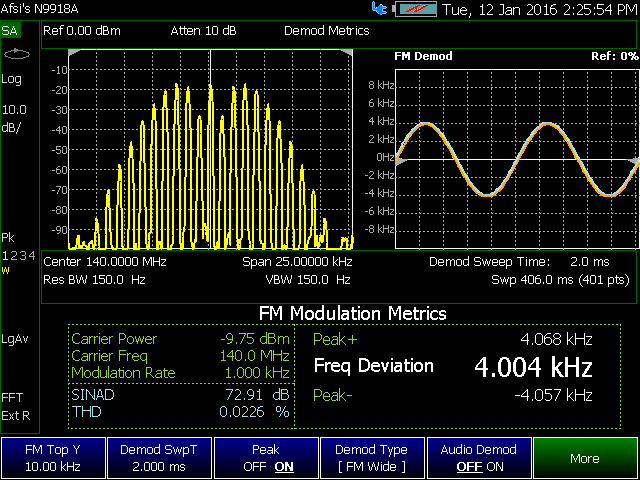Click the FM Demod graph title
The image size is (640, 480).
click(x=423, y=56)
